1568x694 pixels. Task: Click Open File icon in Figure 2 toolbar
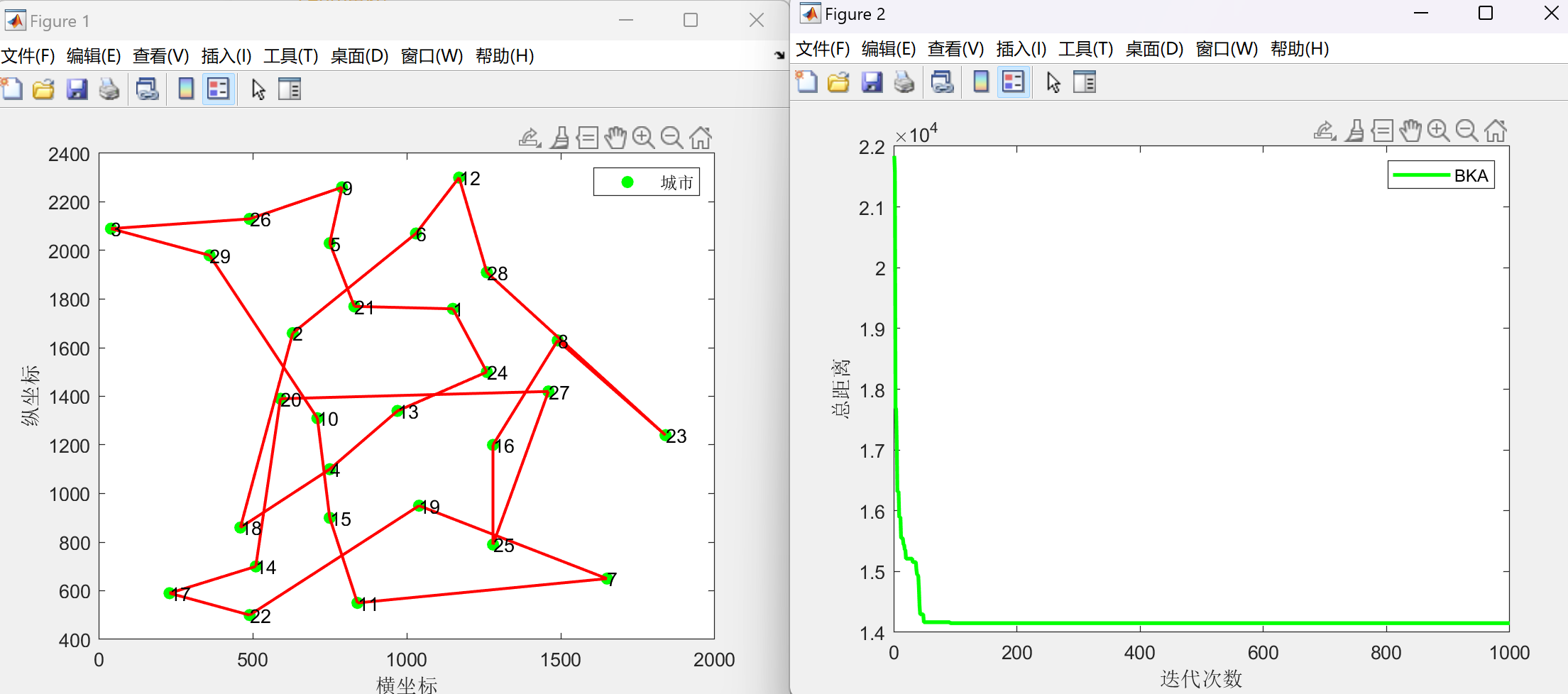tap(838, 82)
